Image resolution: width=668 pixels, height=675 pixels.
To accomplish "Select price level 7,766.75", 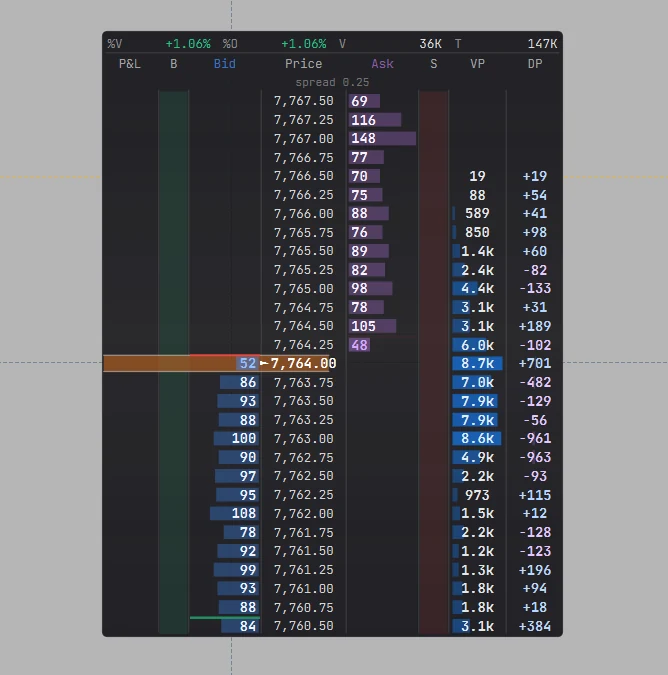I will tap(303, 158).
